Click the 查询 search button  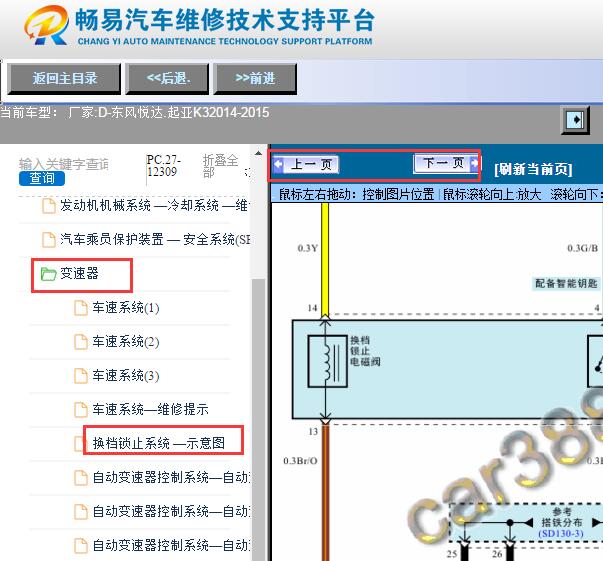pos(42,178)
